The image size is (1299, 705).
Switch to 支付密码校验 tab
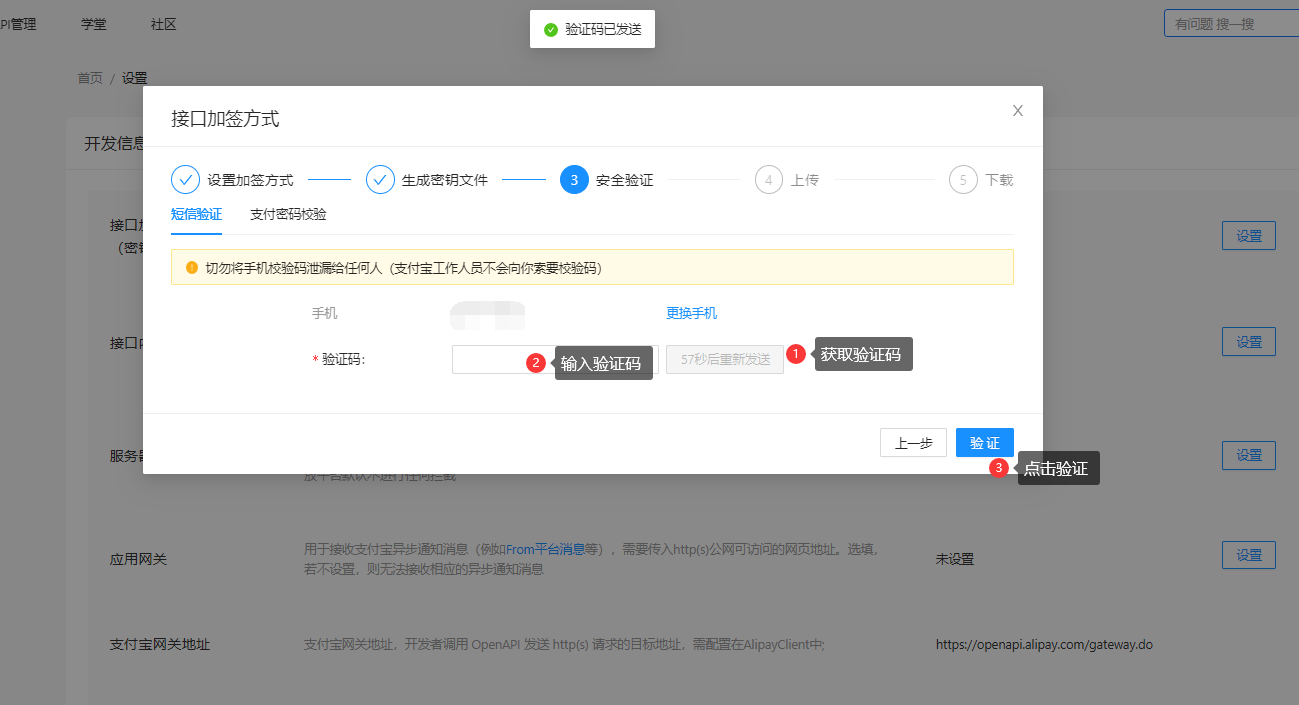point(288,214)
